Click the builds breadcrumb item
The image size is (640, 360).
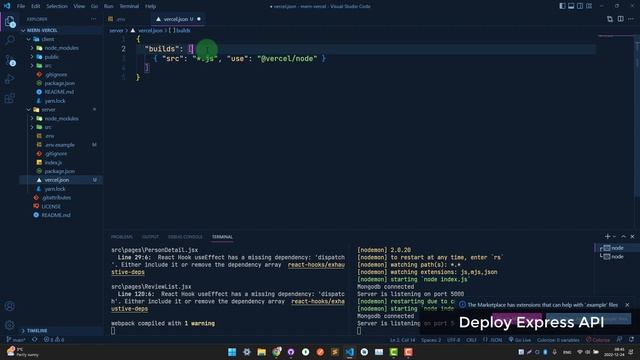point(180,31)
